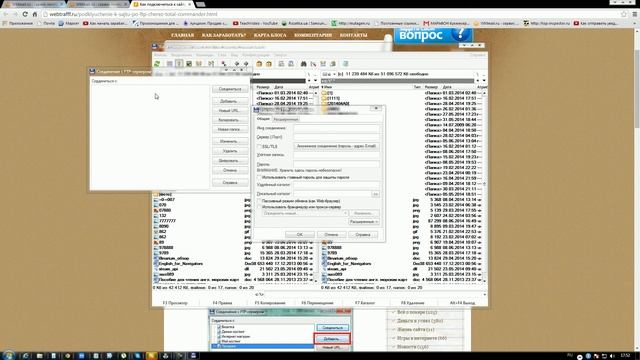The height and width of the screenshot is (360, 640).
Task: Open the Techvideo - YouTube bookmark
Action: (x=255, y=23)
